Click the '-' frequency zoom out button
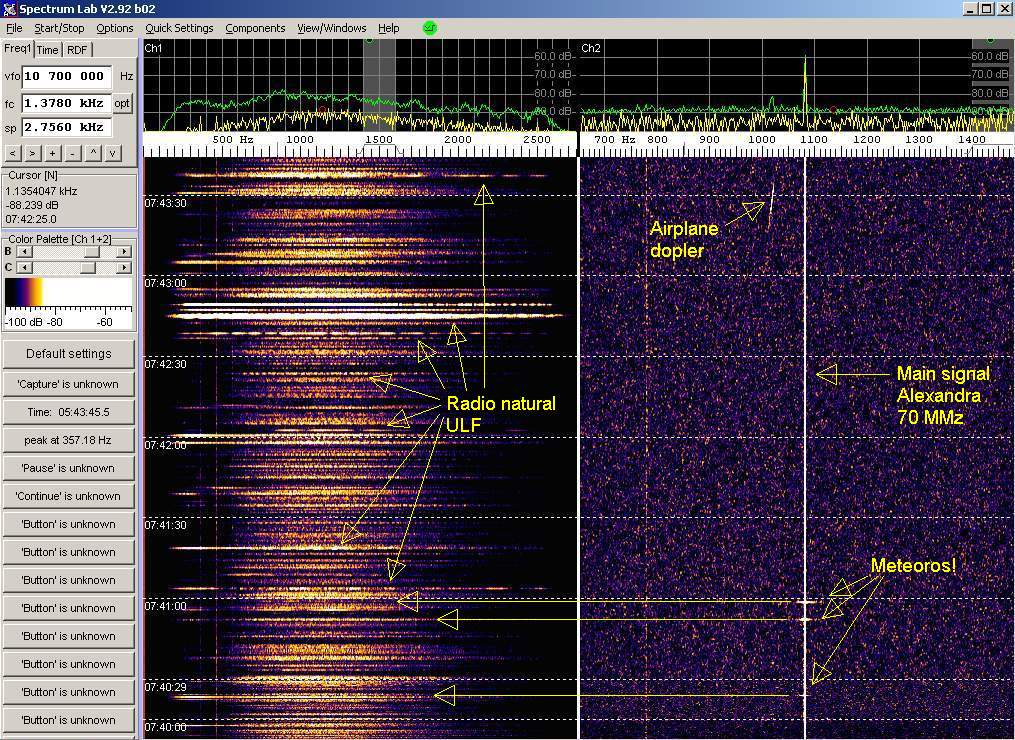The image size is (1015, 740). [70, 153]
